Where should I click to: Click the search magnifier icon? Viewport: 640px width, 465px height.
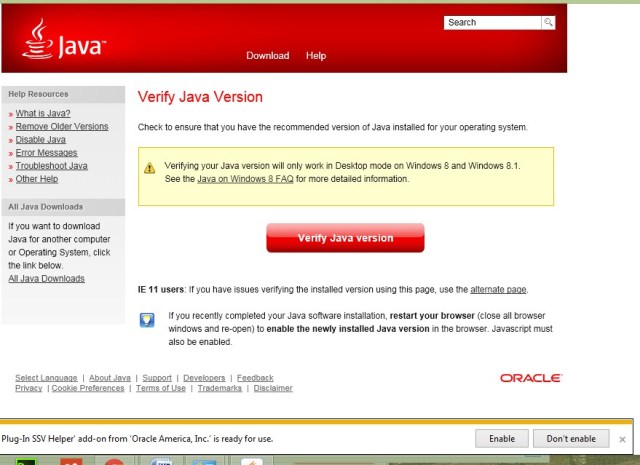point(548,22)
